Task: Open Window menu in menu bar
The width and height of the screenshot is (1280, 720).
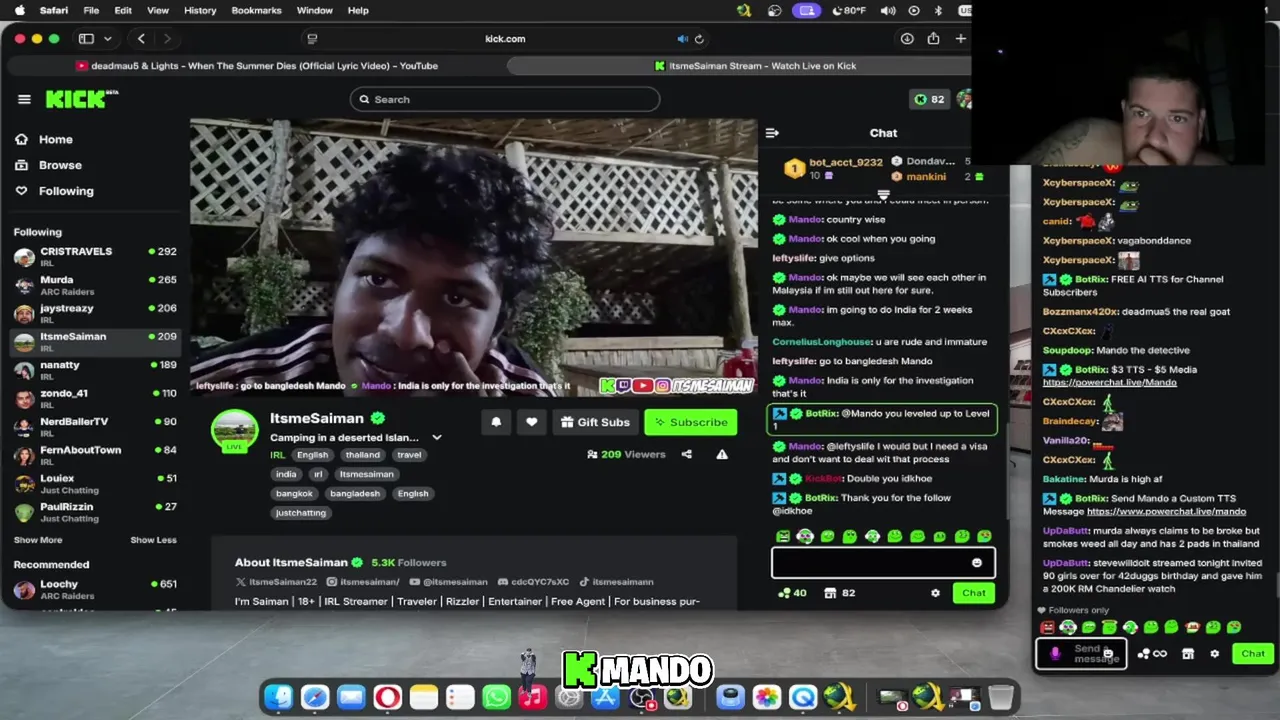Action: (x=314, y=10)
